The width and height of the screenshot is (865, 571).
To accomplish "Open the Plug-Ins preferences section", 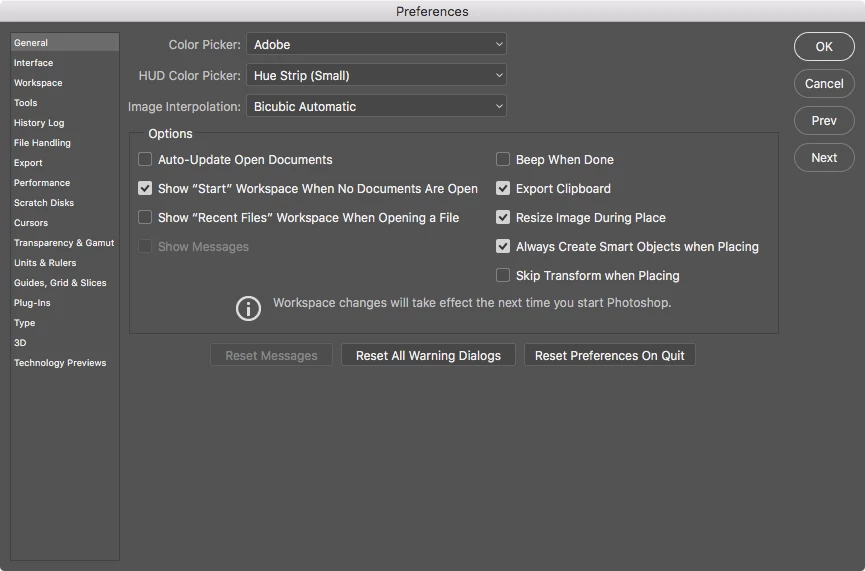I will tap(65, 303).
